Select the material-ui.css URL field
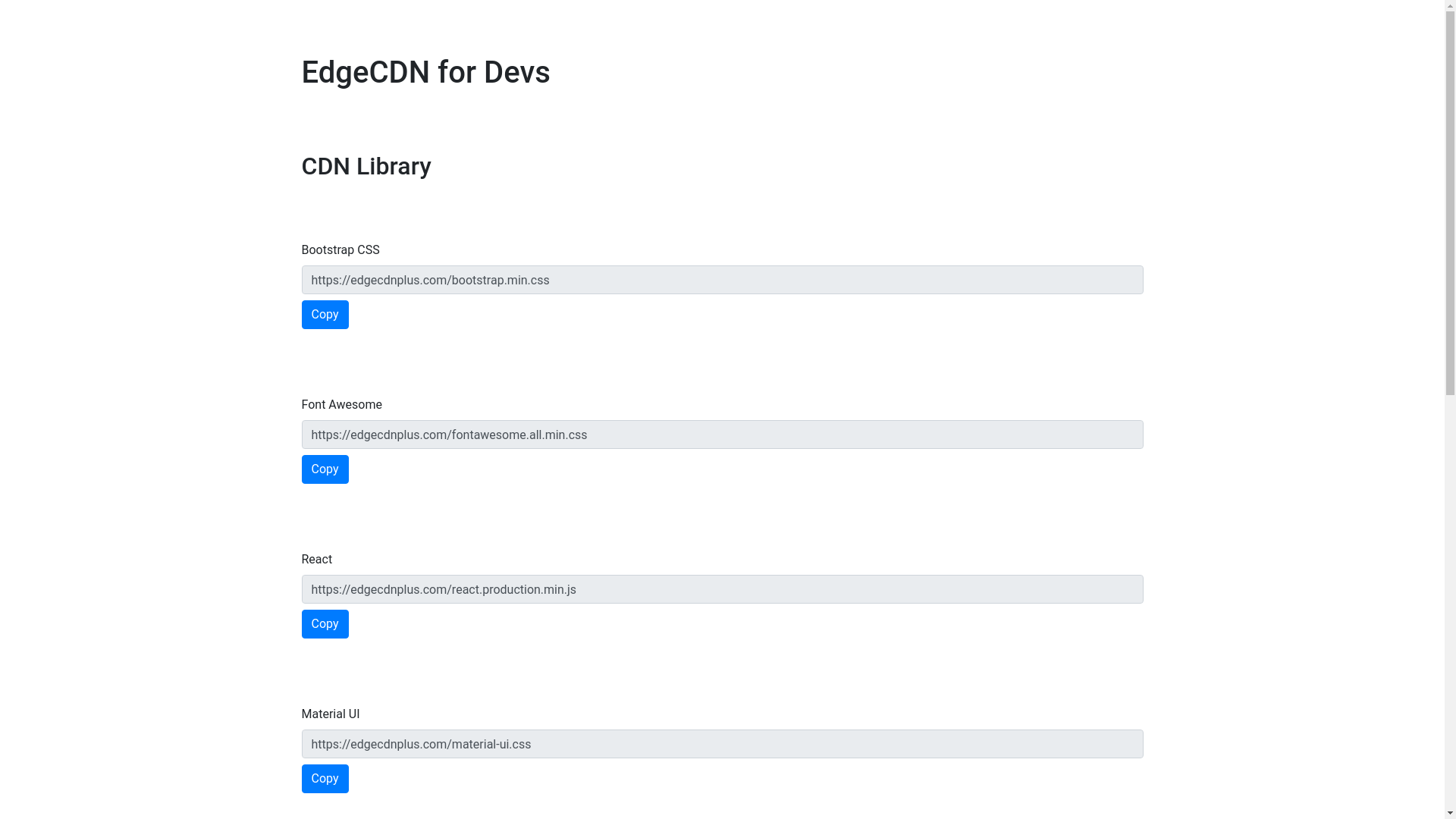Screen dimensions: 1456x819 click(x=722, y=744)
